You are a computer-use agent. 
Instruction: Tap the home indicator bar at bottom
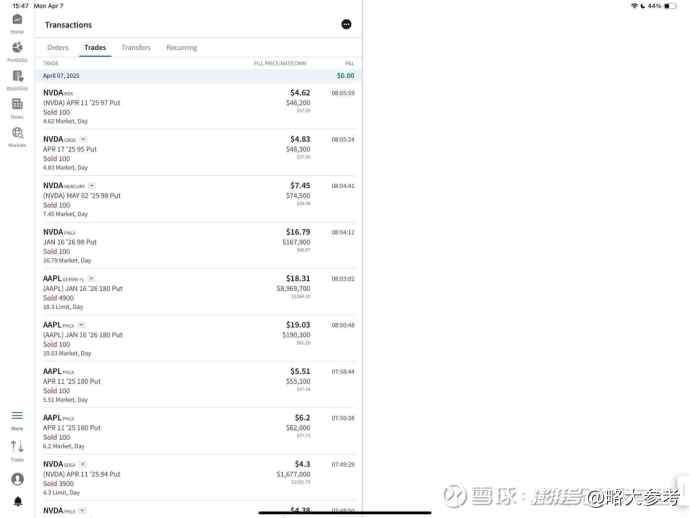(x=345, y=512)
